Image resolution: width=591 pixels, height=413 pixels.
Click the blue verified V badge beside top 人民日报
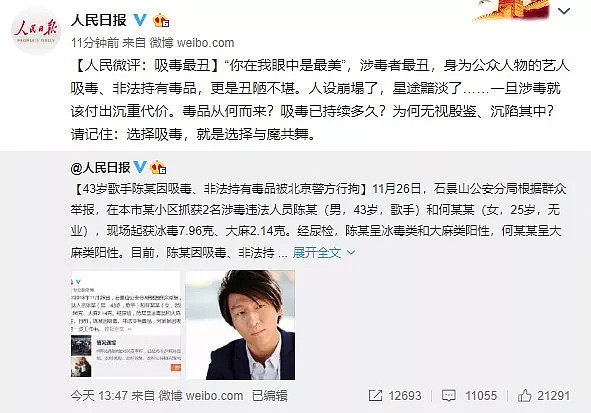(x=140, y=20)
